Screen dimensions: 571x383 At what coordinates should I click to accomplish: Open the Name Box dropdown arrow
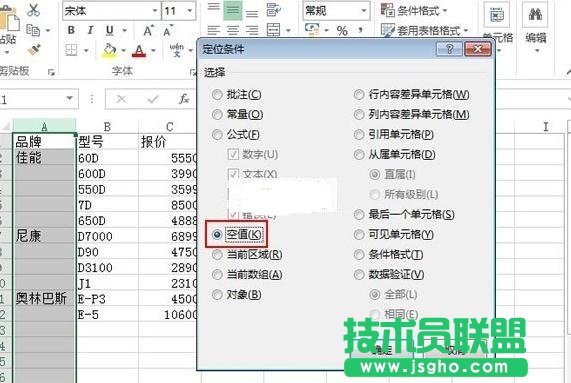tap(70, 98)
